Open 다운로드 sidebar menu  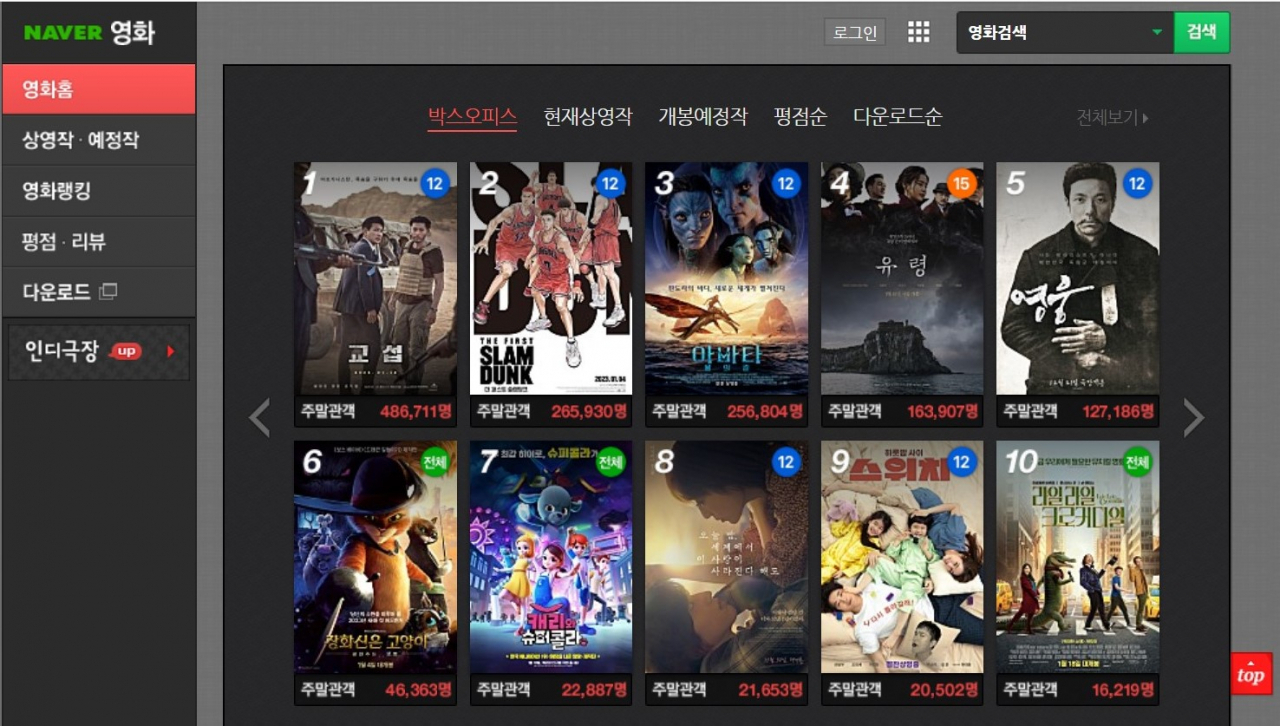click(99, 293)
